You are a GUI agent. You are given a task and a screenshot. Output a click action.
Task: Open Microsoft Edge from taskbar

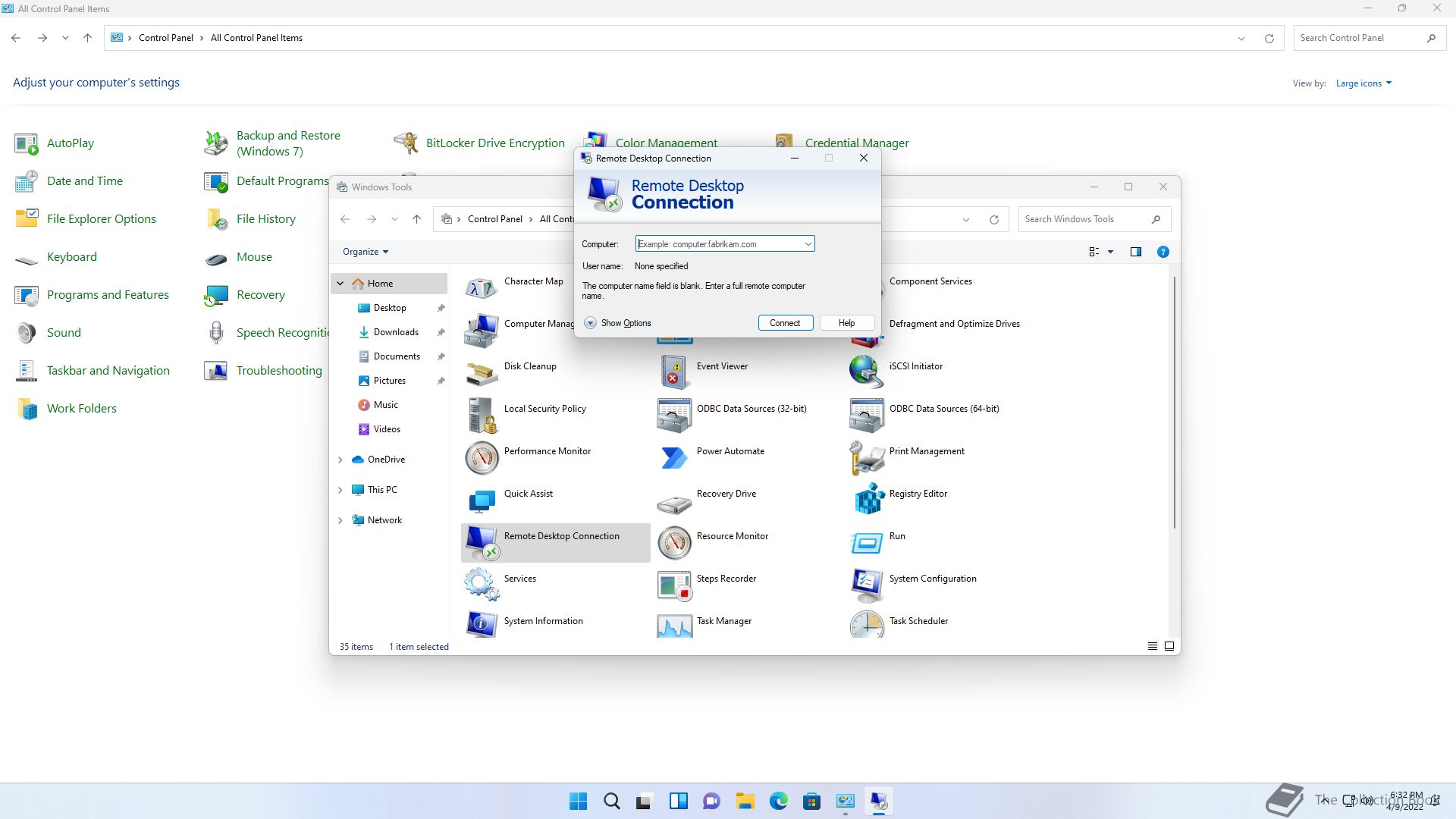778,801
